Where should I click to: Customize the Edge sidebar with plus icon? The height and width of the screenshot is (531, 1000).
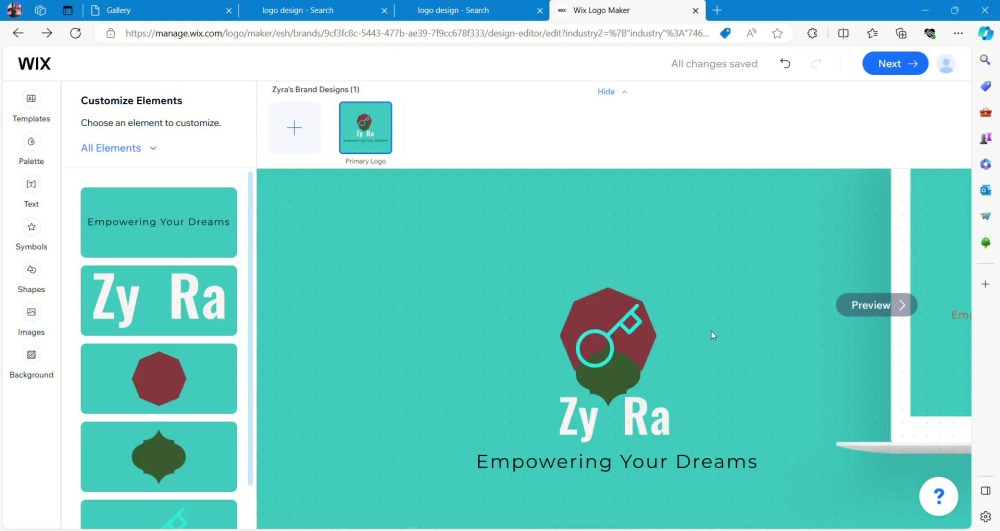pyautogui.click(x=985, y=284)
